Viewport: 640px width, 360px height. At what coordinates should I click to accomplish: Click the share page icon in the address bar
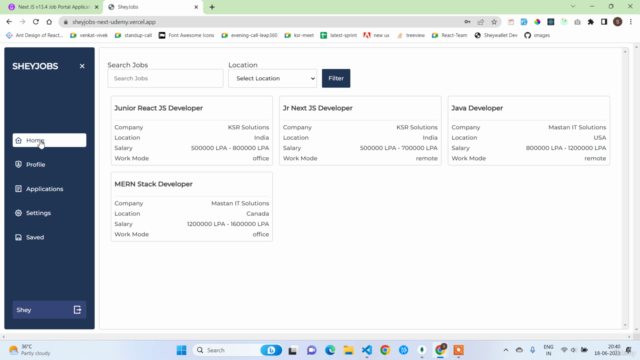click(x=481, y=22)
